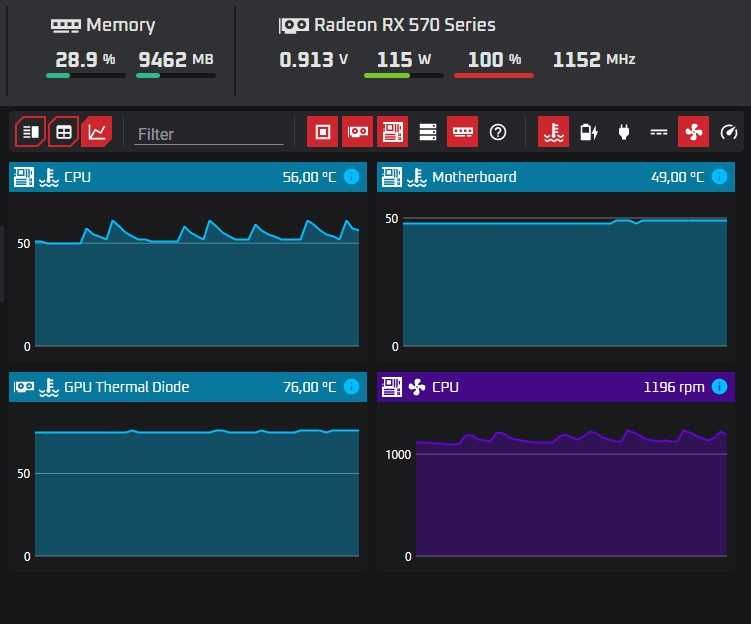751x624 pixels.
Task: Click the GPU Thermal Diode graph
Action: pyautogui.click(x=197, y=493)
